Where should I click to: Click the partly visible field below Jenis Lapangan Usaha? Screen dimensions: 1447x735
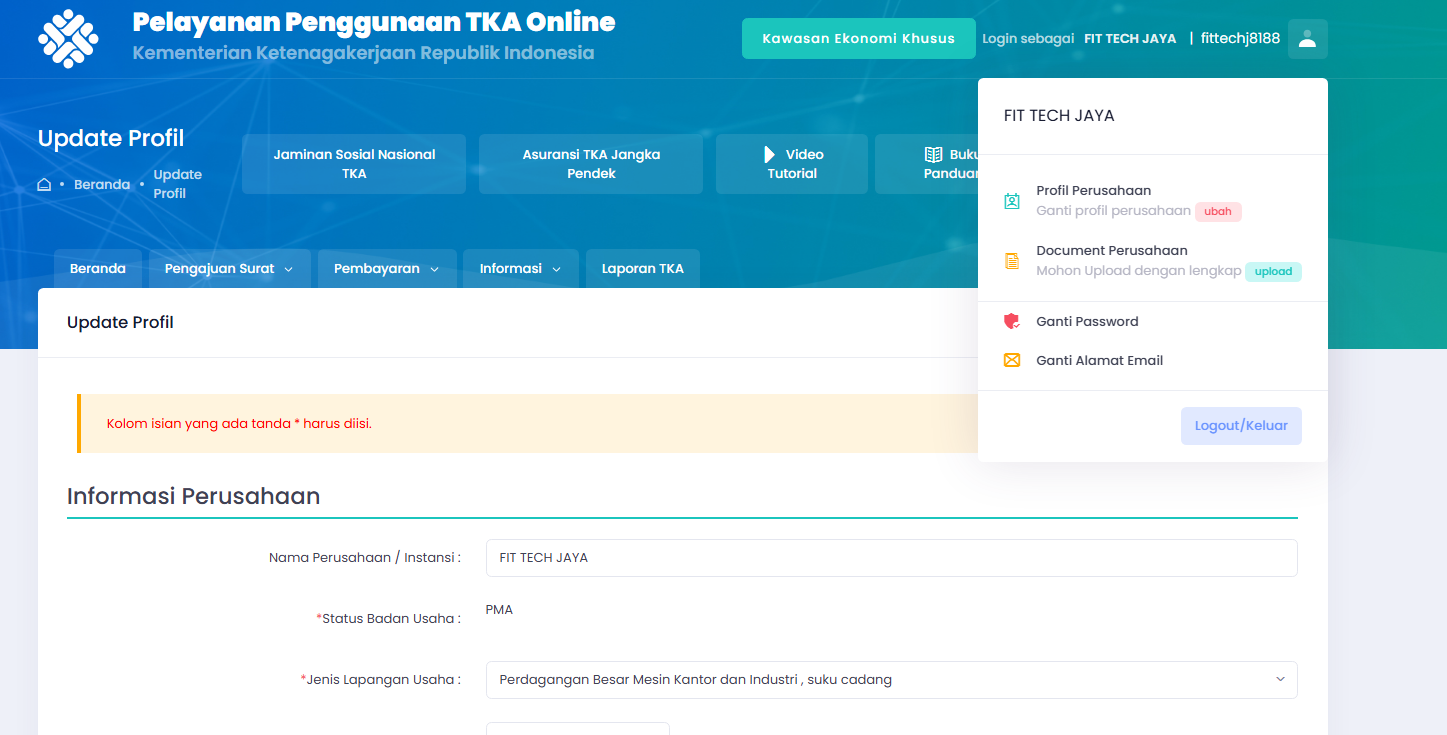(577, 728)
